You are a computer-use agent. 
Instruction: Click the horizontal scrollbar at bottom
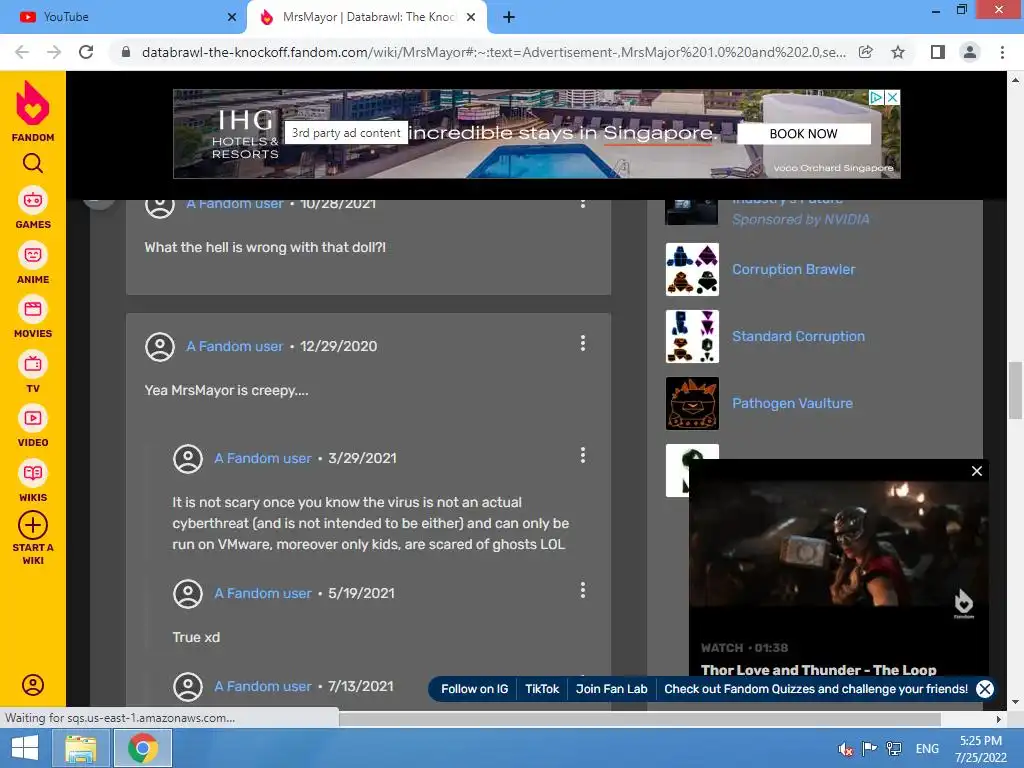640,719
